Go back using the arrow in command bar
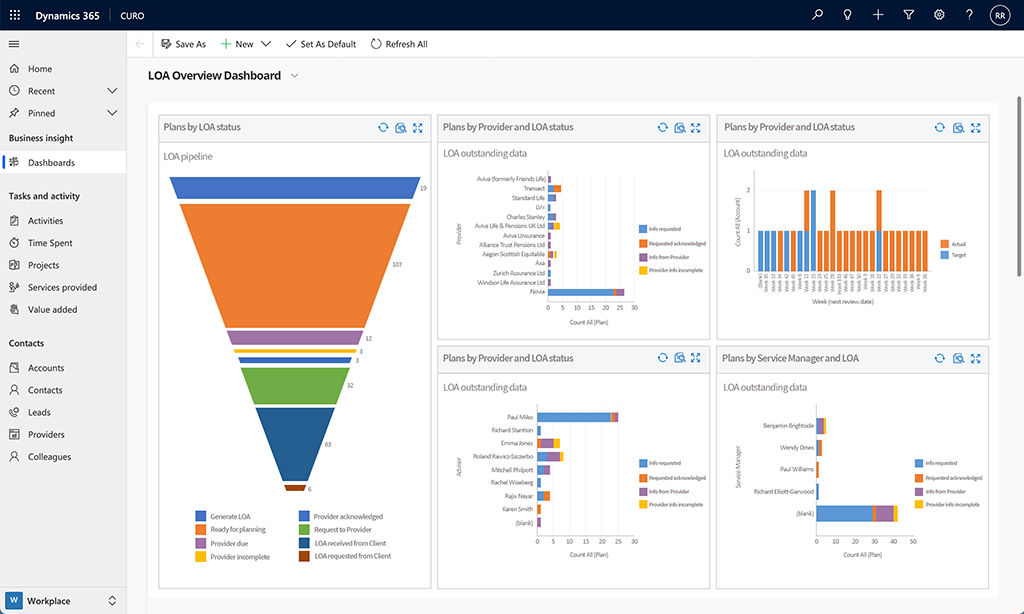The width and height of the screenshot is (1024, 614). point(140,44)
